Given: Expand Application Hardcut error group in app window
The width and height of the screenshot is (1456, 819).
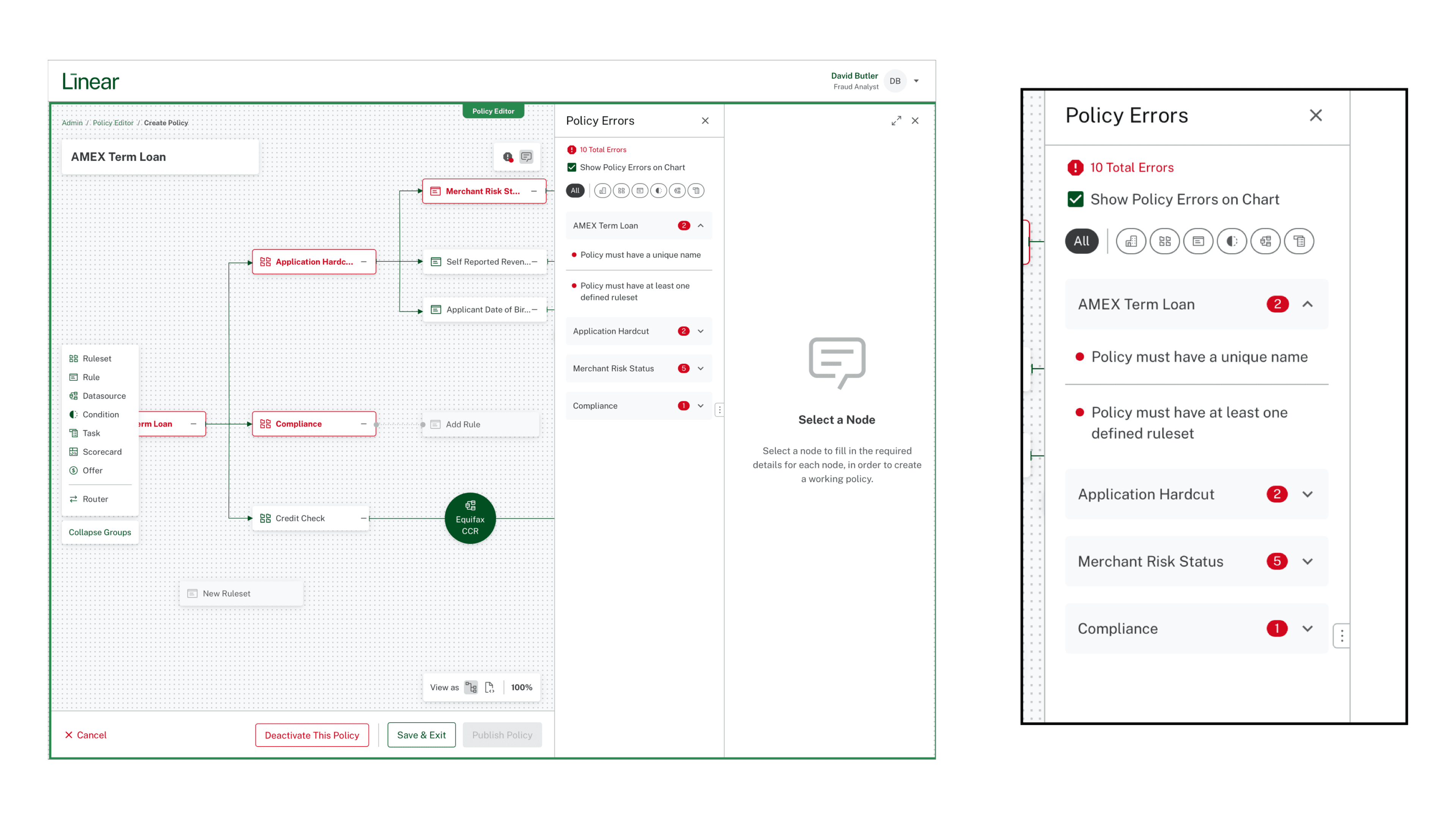Looking at the screenshot, I should 700,331.
